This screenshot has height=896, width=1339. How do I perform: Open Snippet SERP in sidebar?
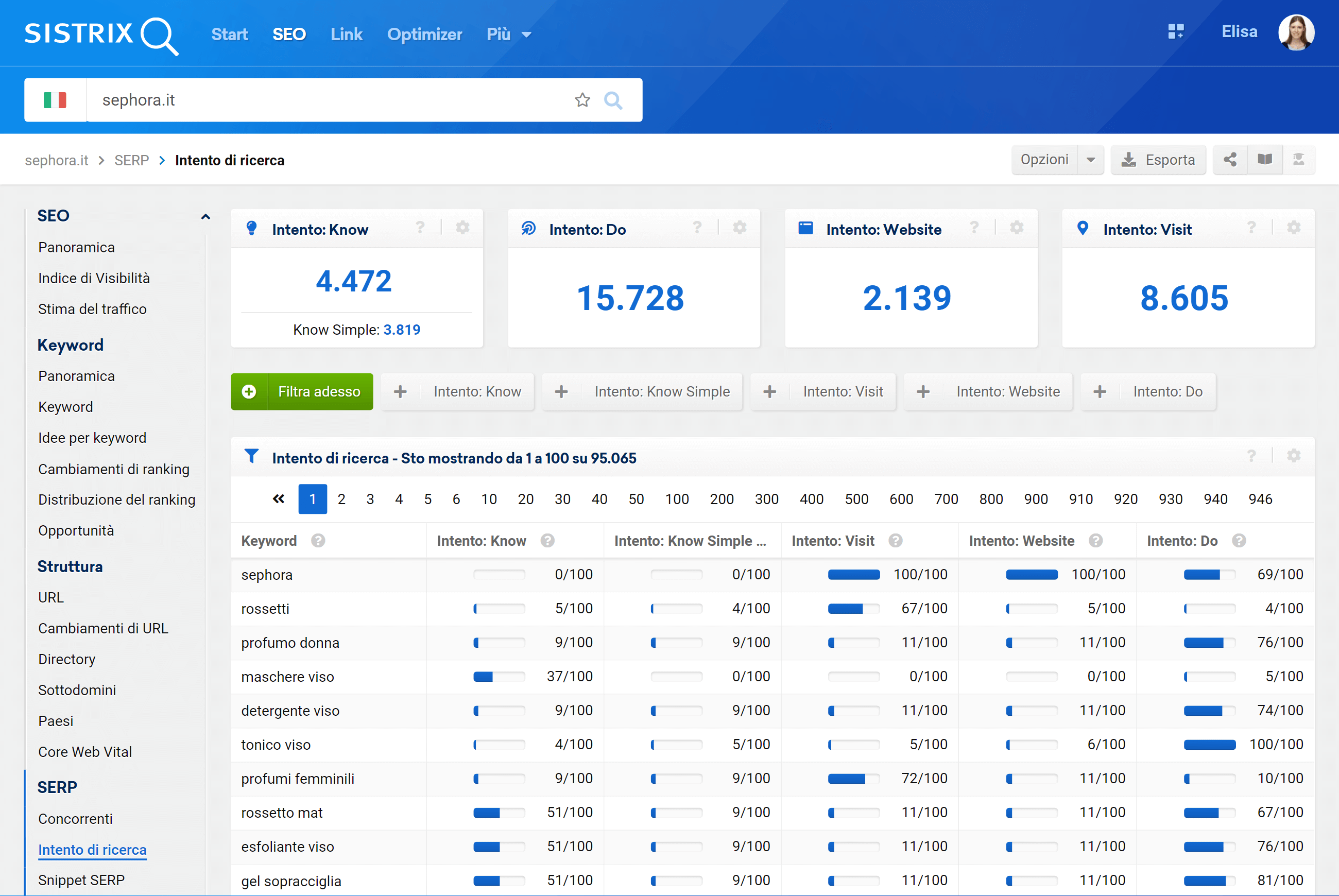coord(81,880)
